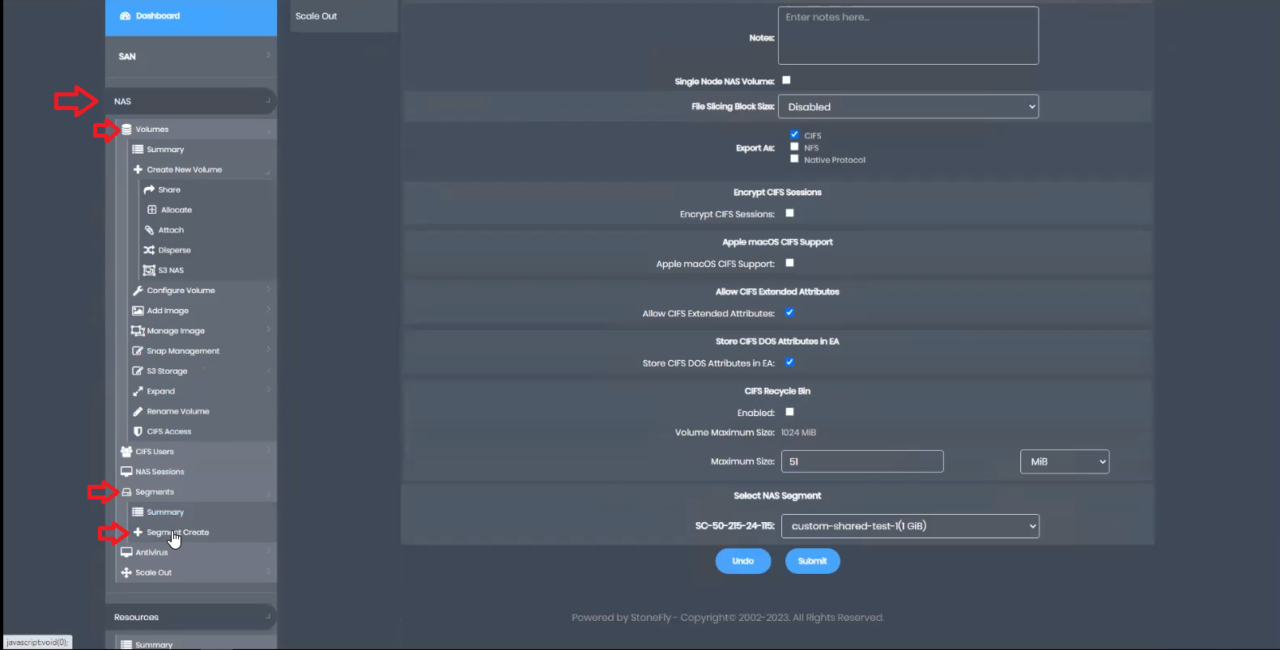Open the Antivirus icon in sidebar
Viewport: 1280px width, 650px height.
tap(125, 551)
